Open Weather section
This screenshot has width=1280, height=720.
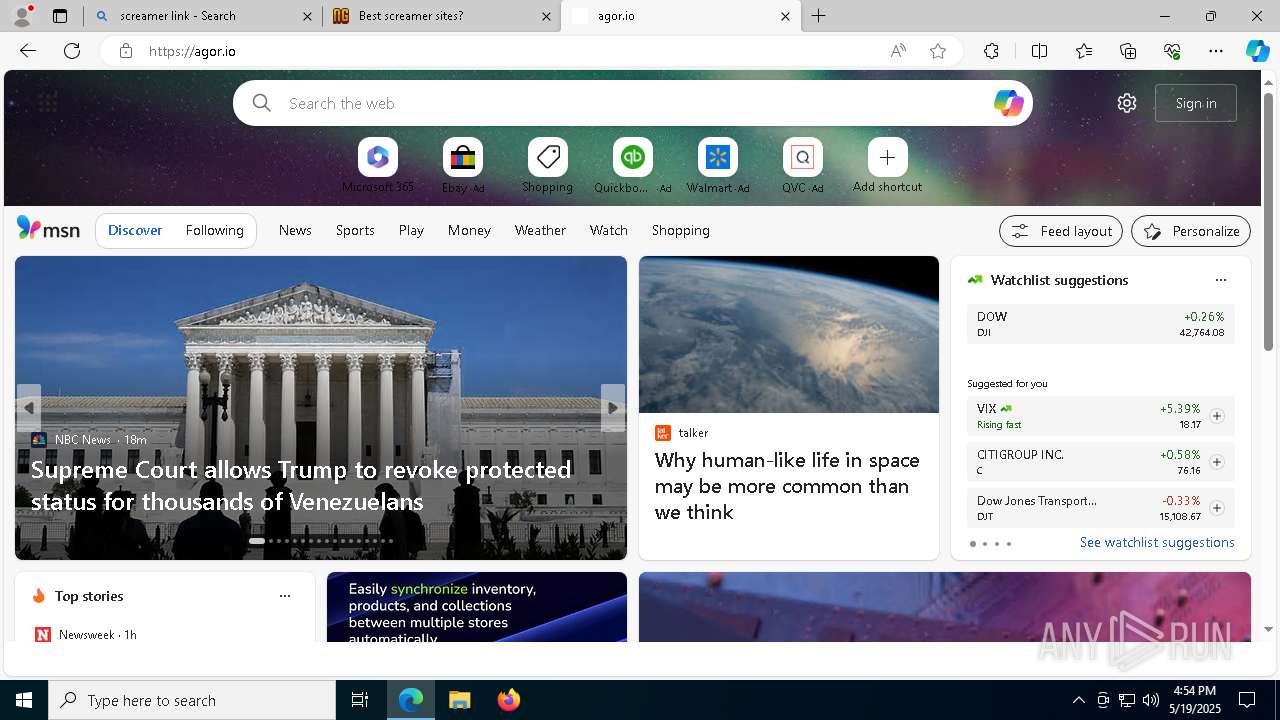540,230
